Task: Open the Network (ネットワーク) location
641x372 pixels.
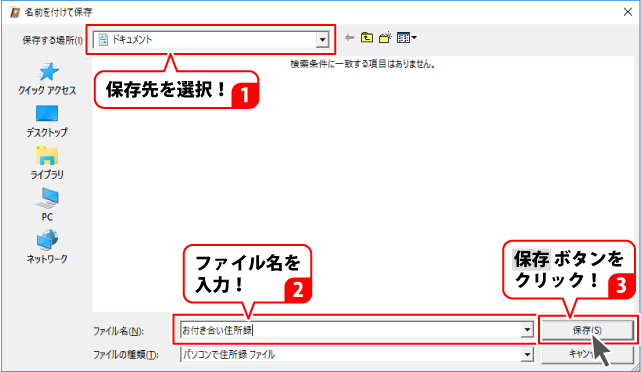Action: [x=47, y=247]
